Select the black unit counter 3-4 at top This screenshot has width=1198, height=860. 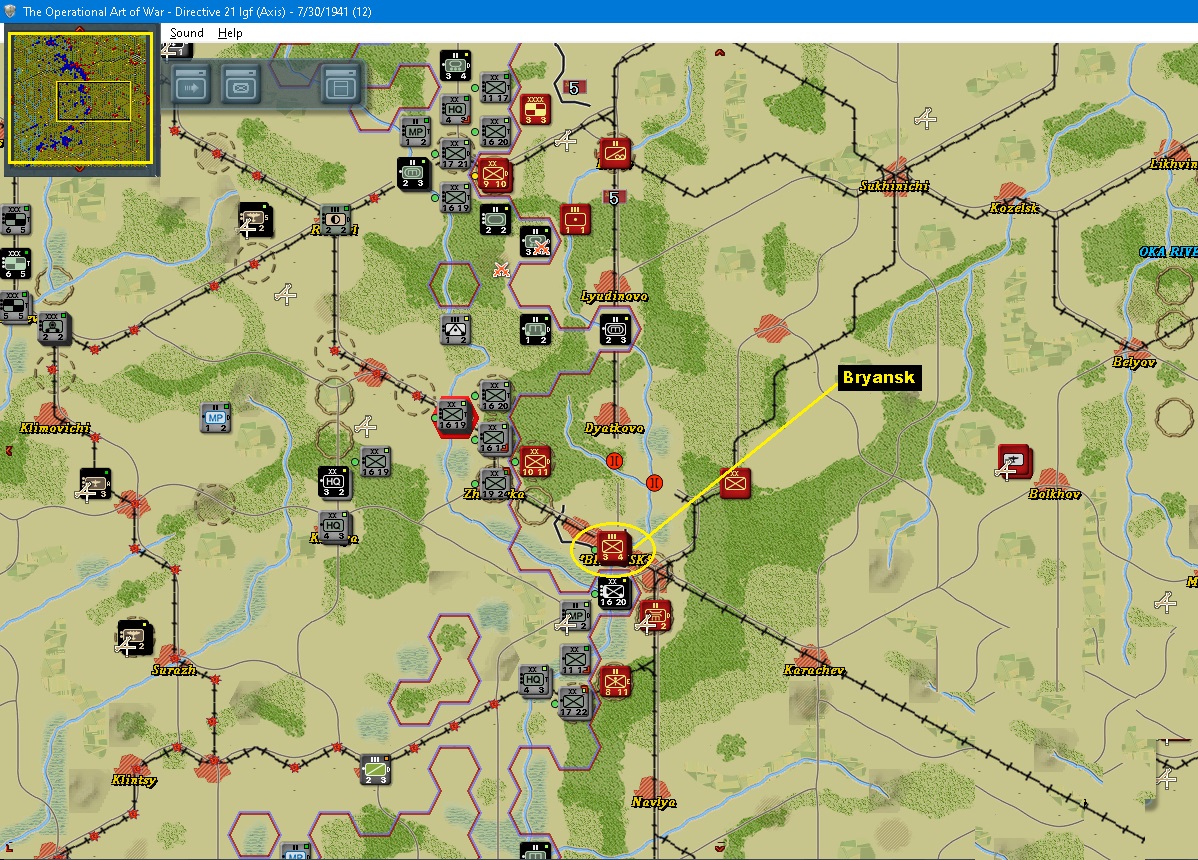coord(455,66)
